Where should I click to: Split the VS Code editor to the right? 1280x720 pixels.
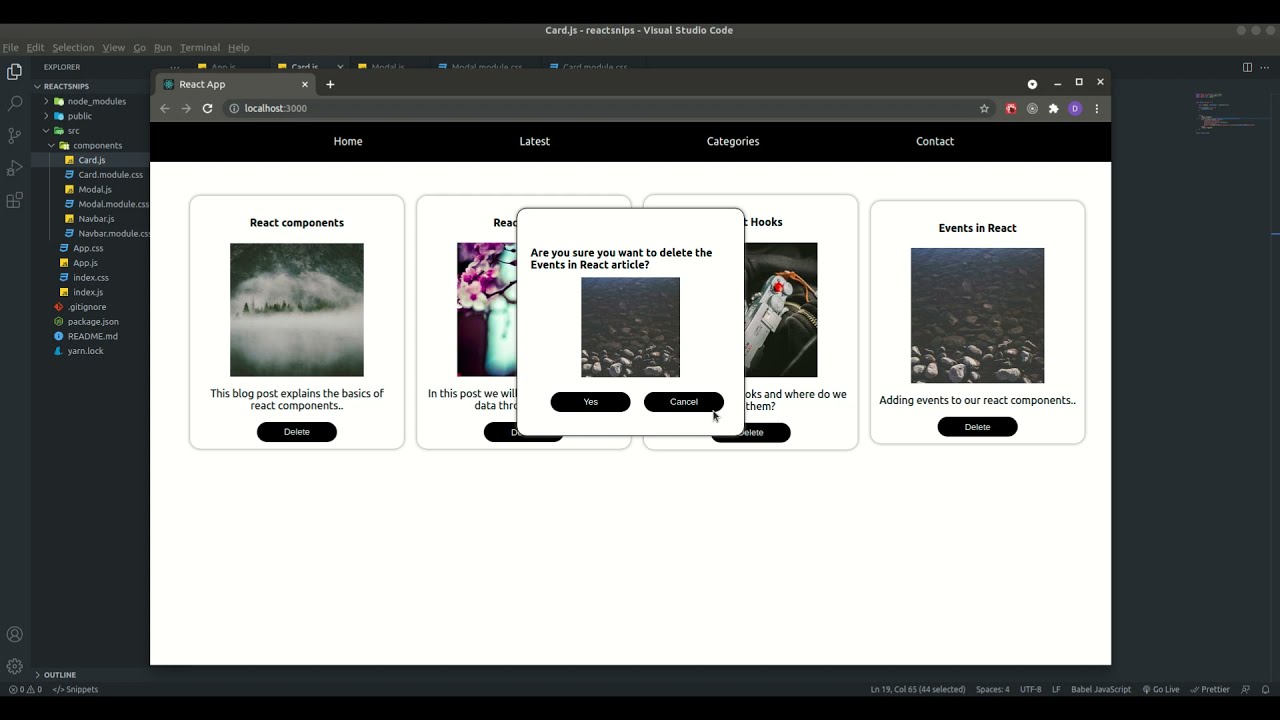point(1247,67)
